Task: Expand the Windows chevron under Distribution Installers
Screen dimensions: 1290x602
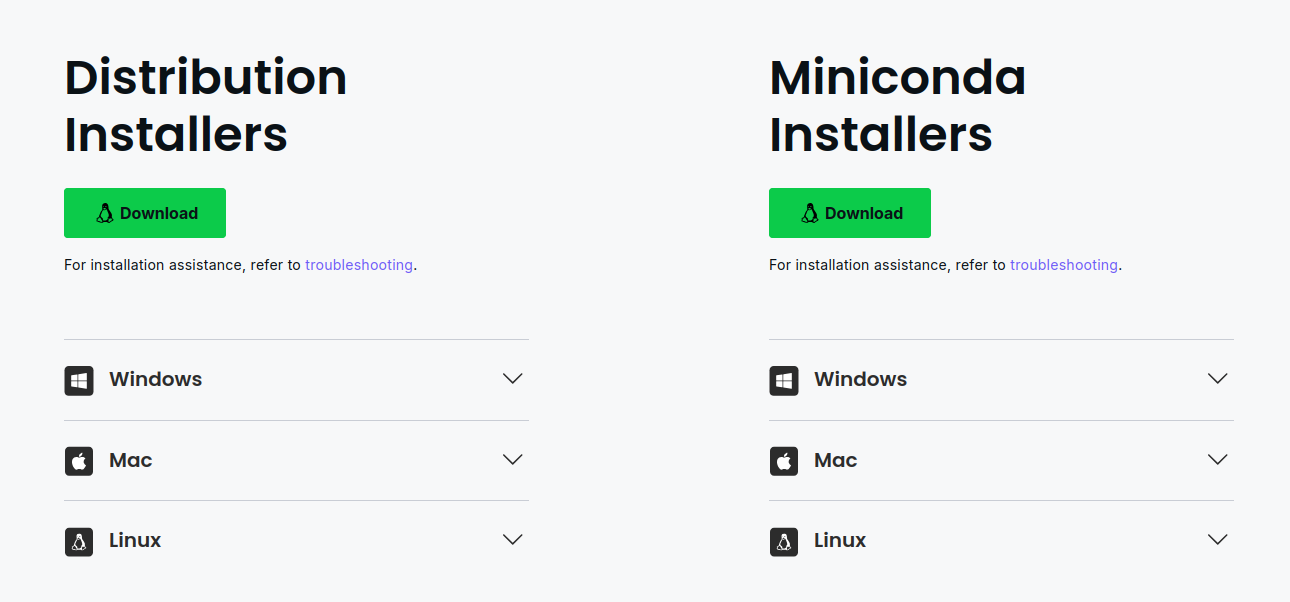Action: [513, 379]
